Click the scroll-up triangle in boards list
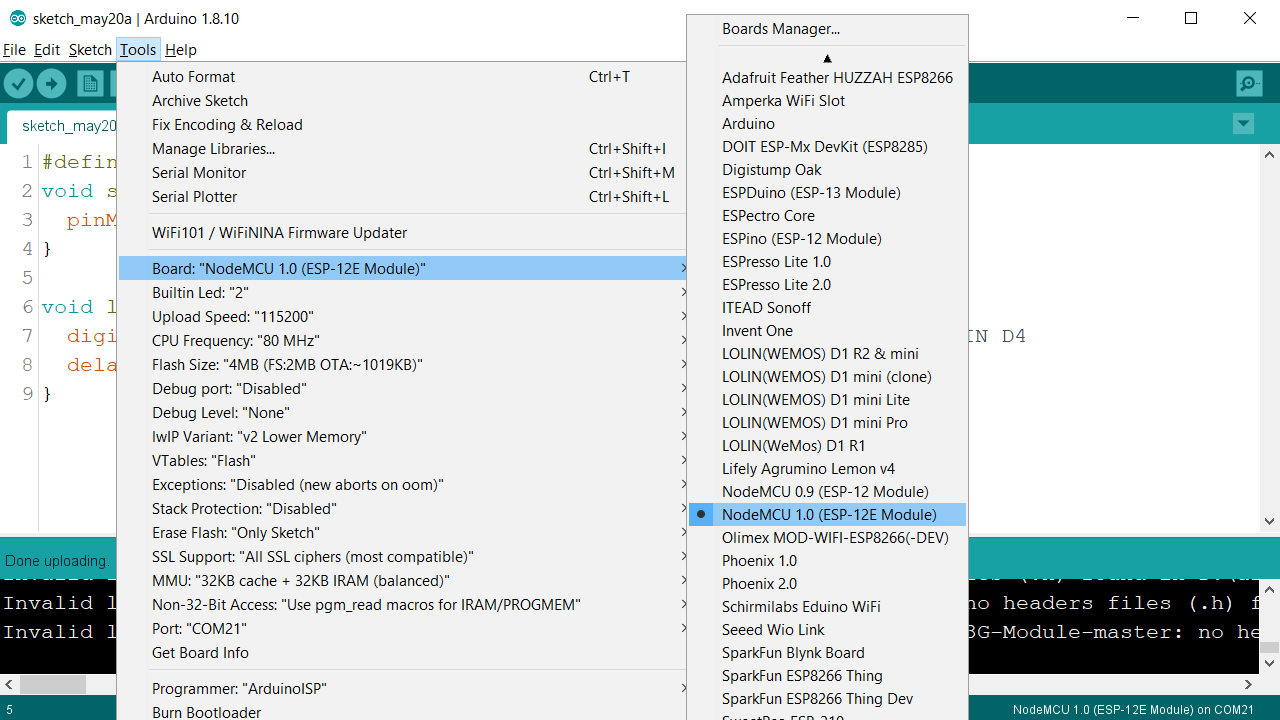The height and width of the screenshot is (720, 1280). (827, 58)
